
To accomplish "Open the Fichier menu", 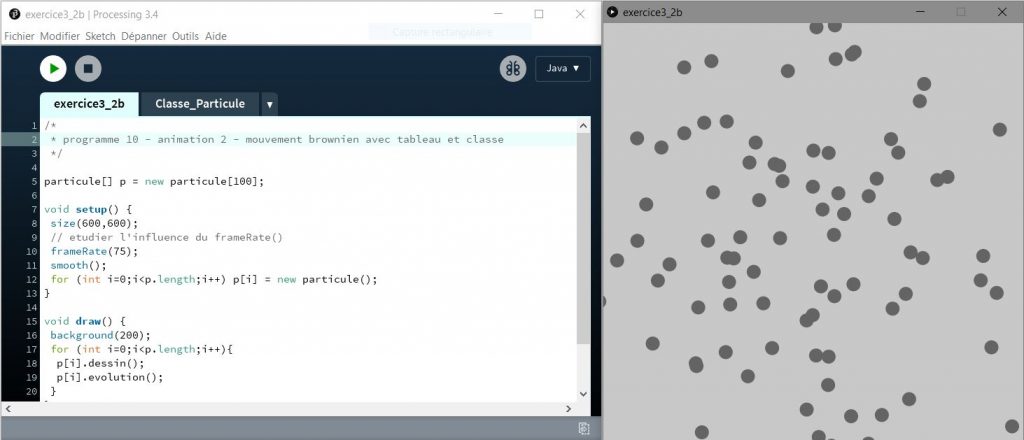I will click(x=19, y=36).
